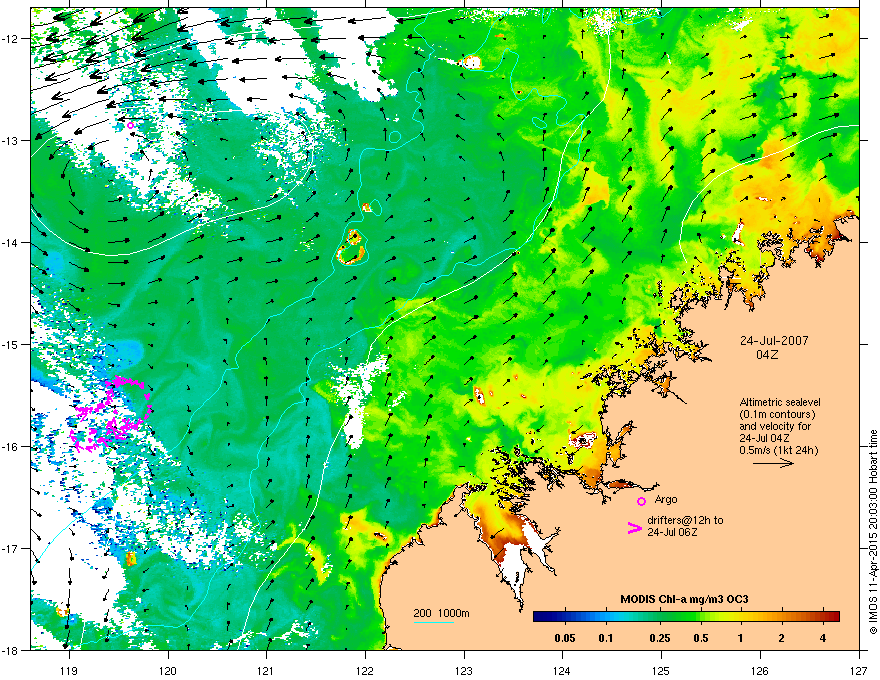Image resolution: width=880 pixels, height=680 pixels.
Task: Click the MODIS chlorophyll color bar
Action: pos(686,617)
